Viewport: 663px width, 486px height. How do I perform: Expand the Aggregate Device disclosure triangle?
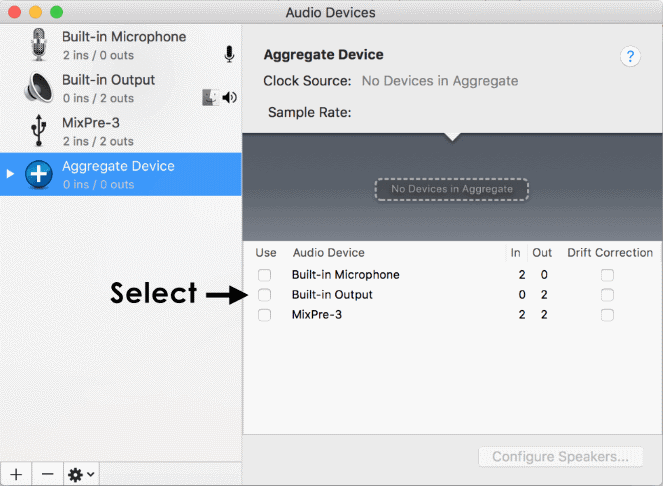coord(10,174)
